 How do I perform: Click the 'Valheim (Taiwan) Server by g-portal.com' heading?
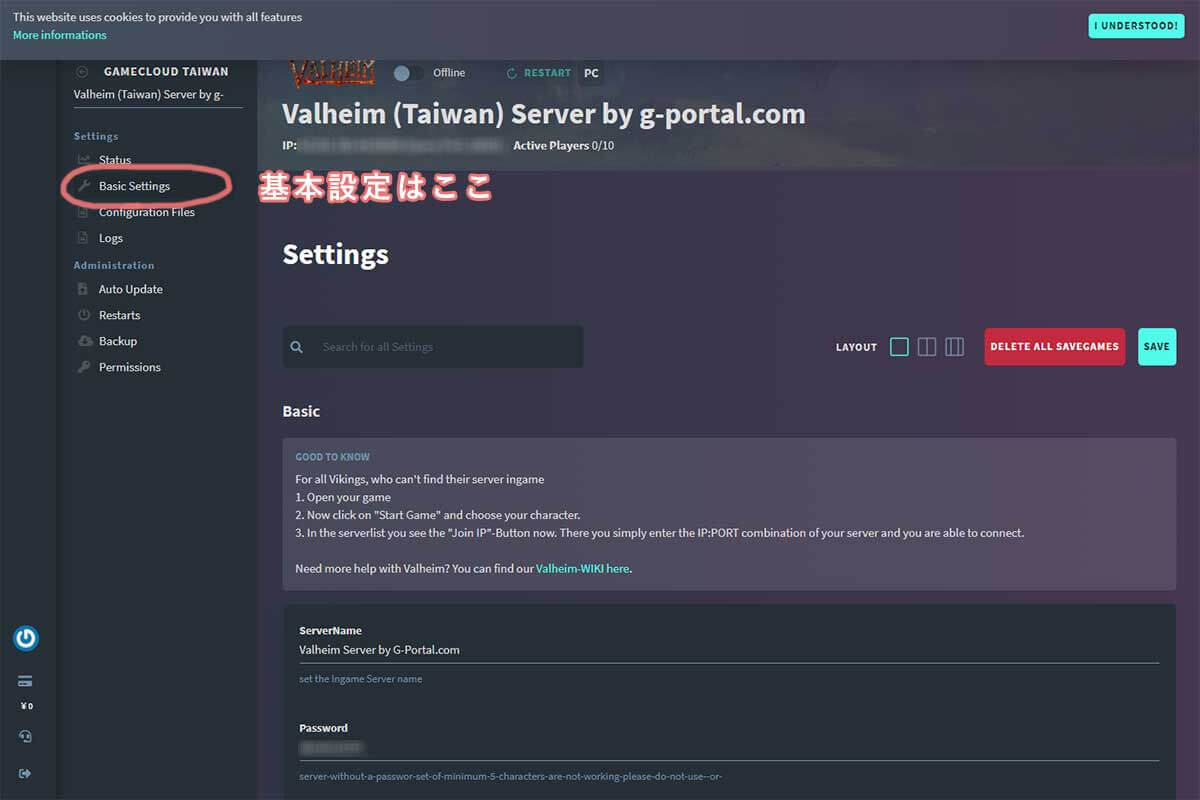point(544,114)
